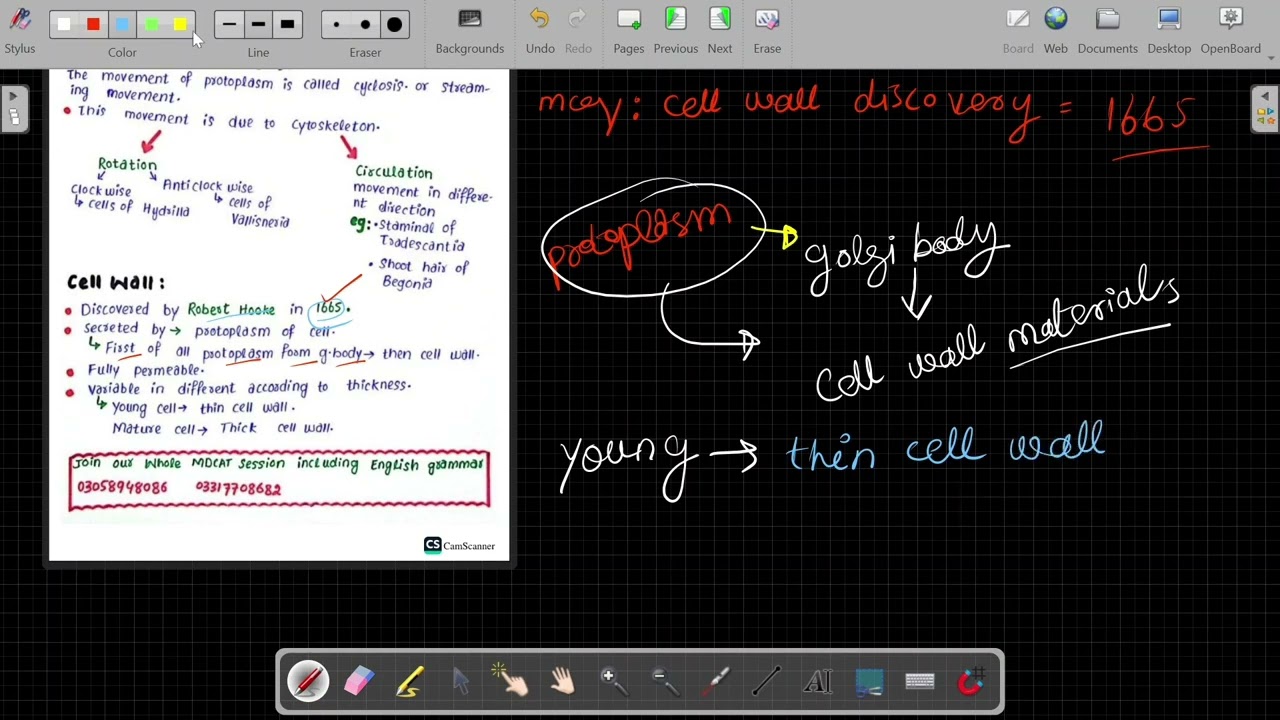Select the Capture part of screen tool
Screen dimensions: 1280x720
click(x=868, y=682)
